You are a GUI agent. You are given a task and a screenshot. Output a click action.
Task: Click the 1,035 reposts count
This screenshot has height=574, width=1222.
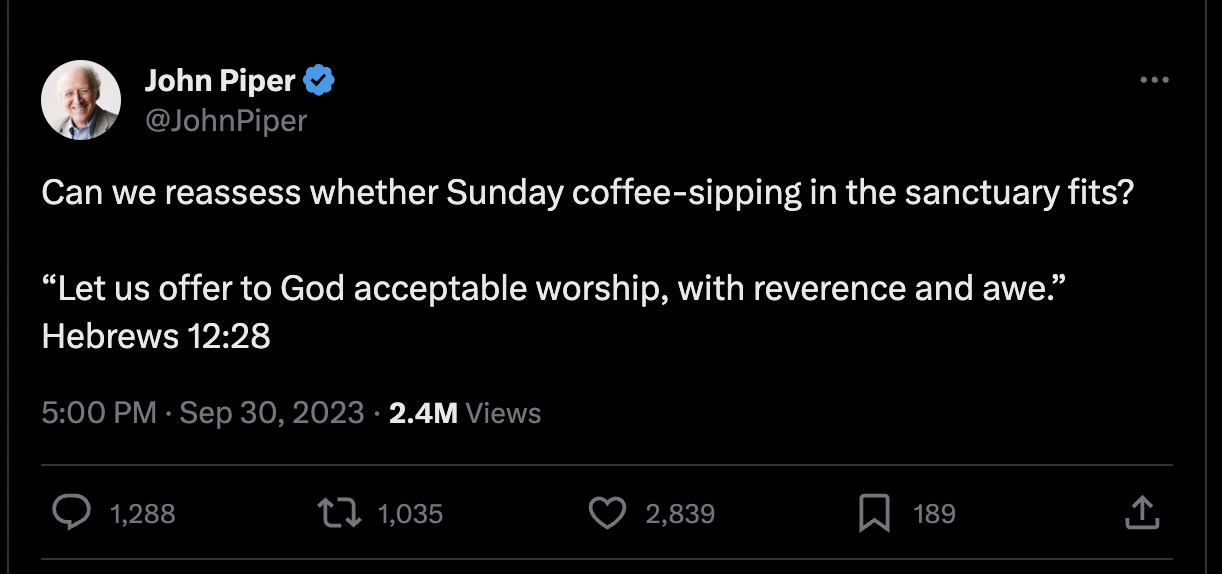(410, 514)
